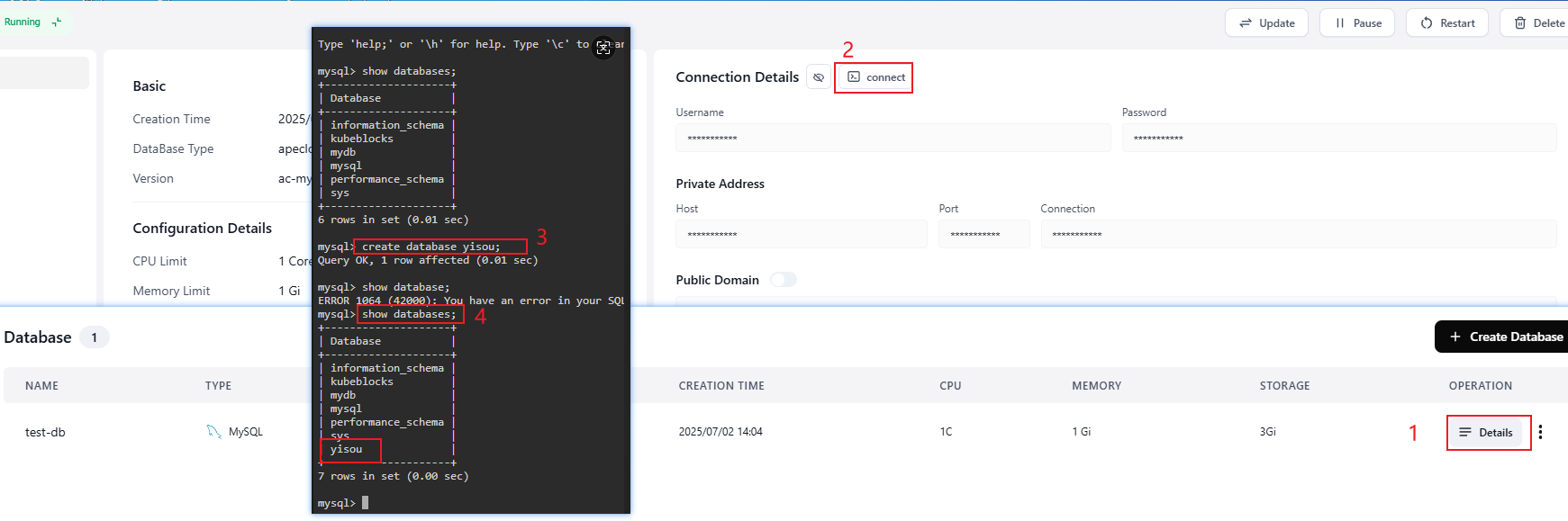1568x521 pixels.
Task: Click the masked Password field
Action: tap(1338, 139)
